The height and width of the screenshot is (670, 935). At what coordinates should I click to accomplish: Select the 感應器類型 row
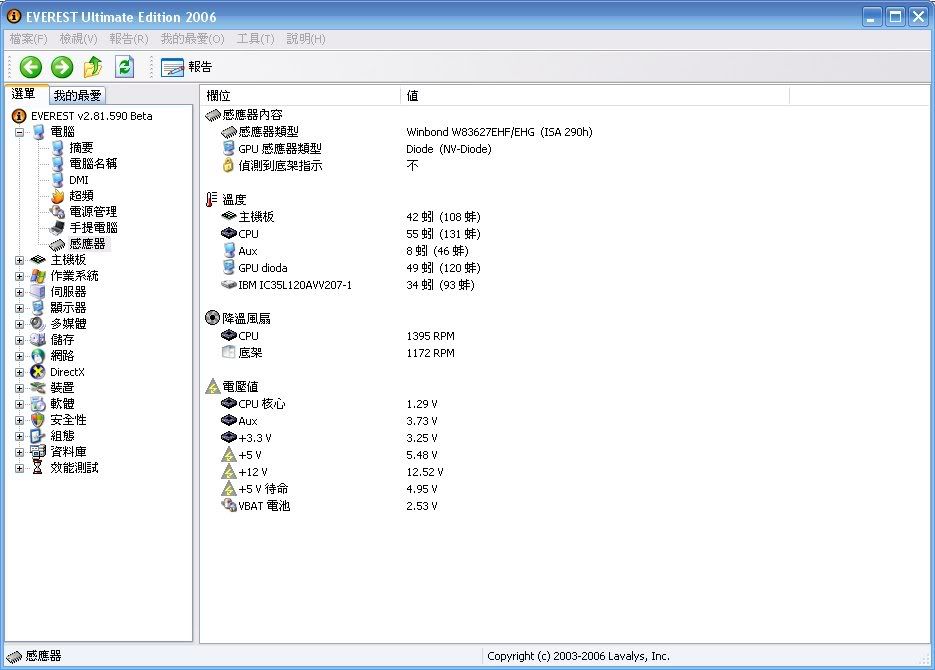[407, 132]
